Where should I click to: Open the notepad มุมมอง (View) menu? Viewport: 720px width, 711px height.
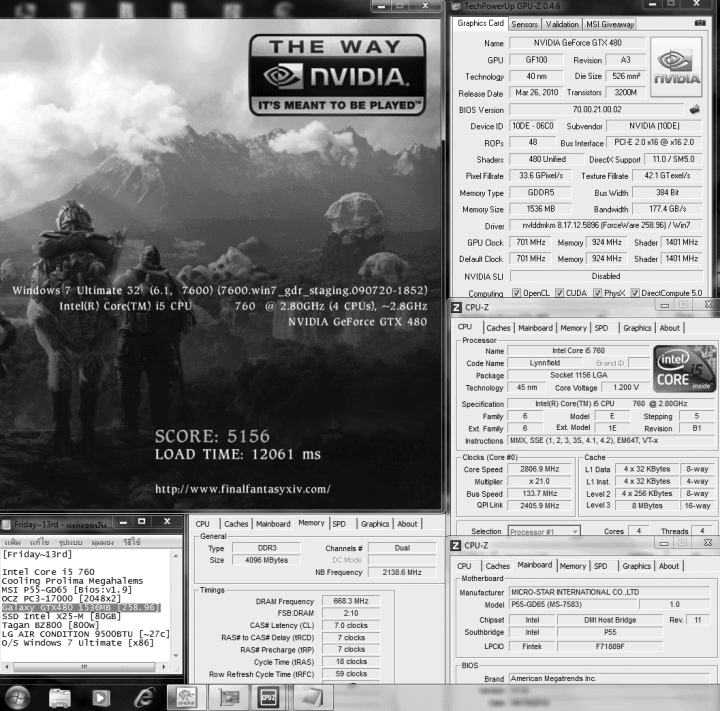click(x=102, y=542)
